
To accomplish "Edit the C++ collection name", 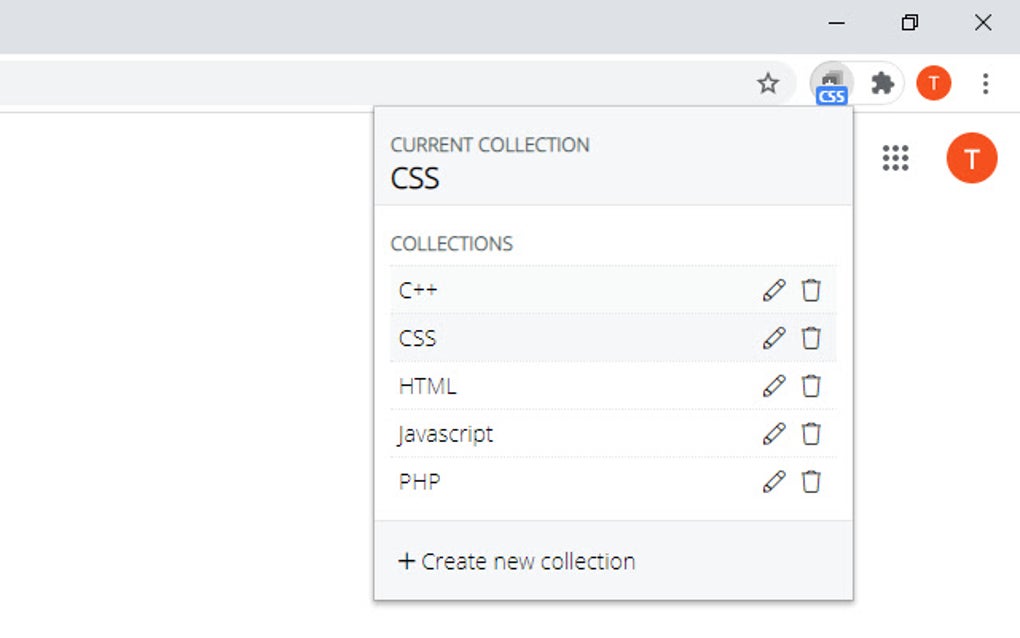I will tap(774, 290).
